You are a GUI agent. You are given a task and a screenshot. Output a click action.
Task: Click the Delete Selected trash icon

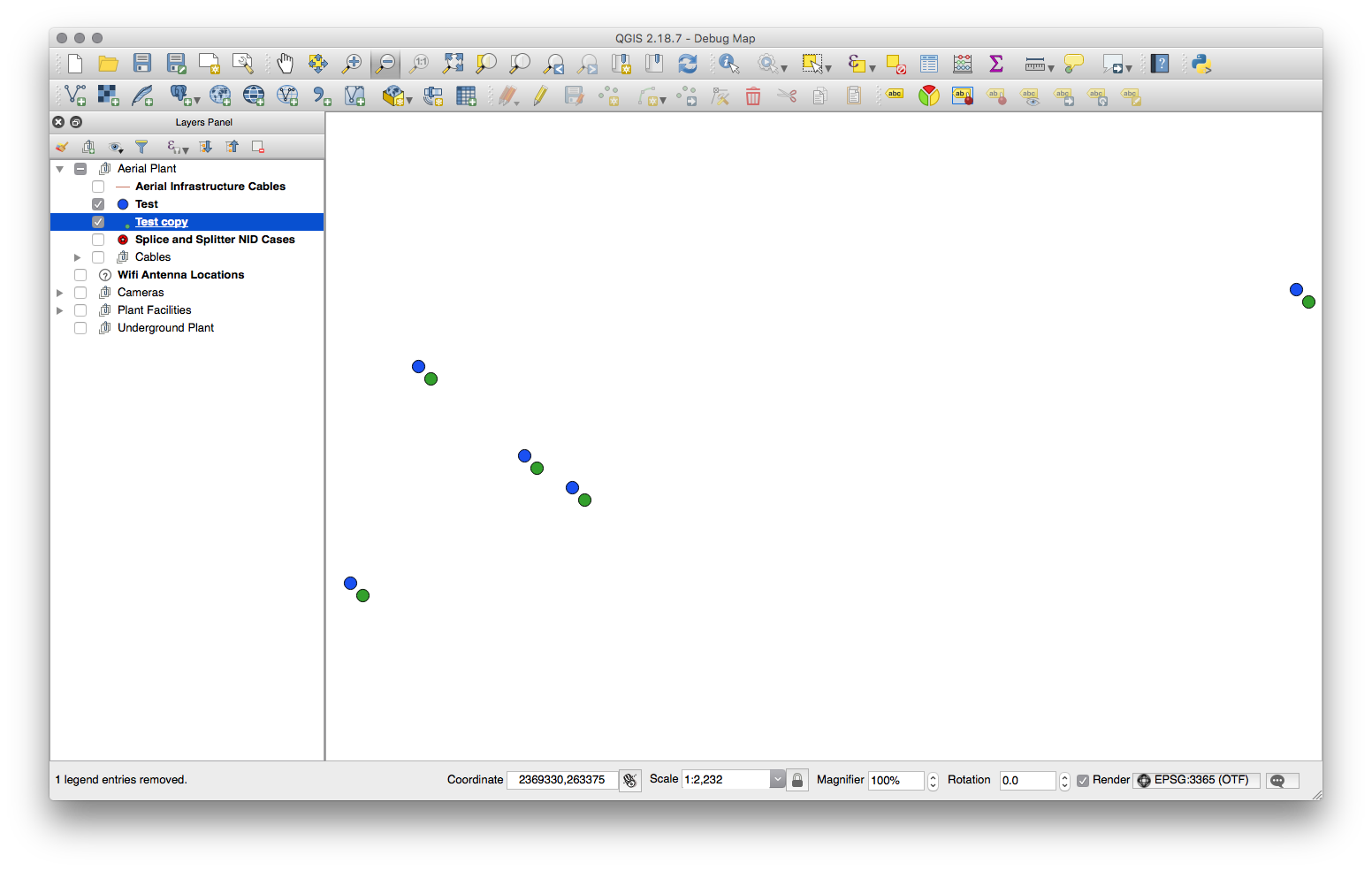(753, 95)
